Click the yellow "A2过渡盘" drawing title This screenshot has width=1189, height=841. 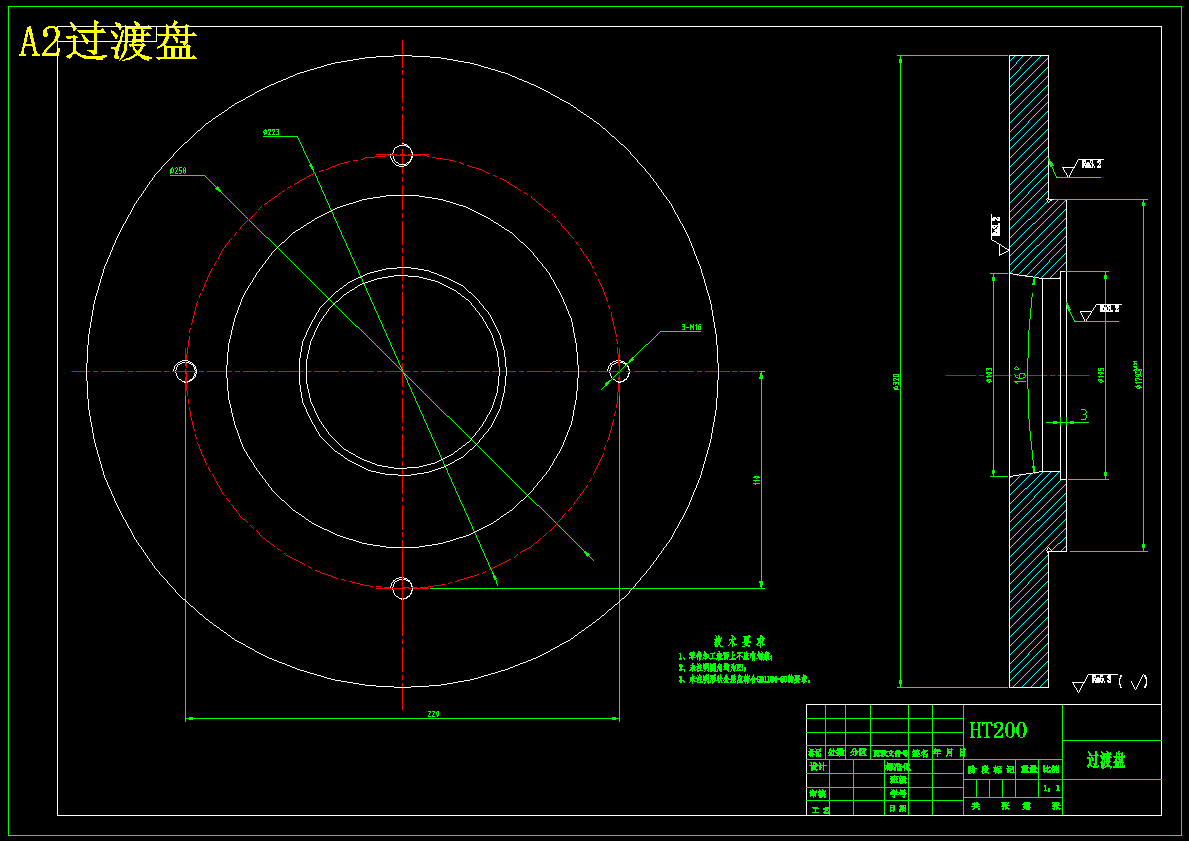coord(108,42)
